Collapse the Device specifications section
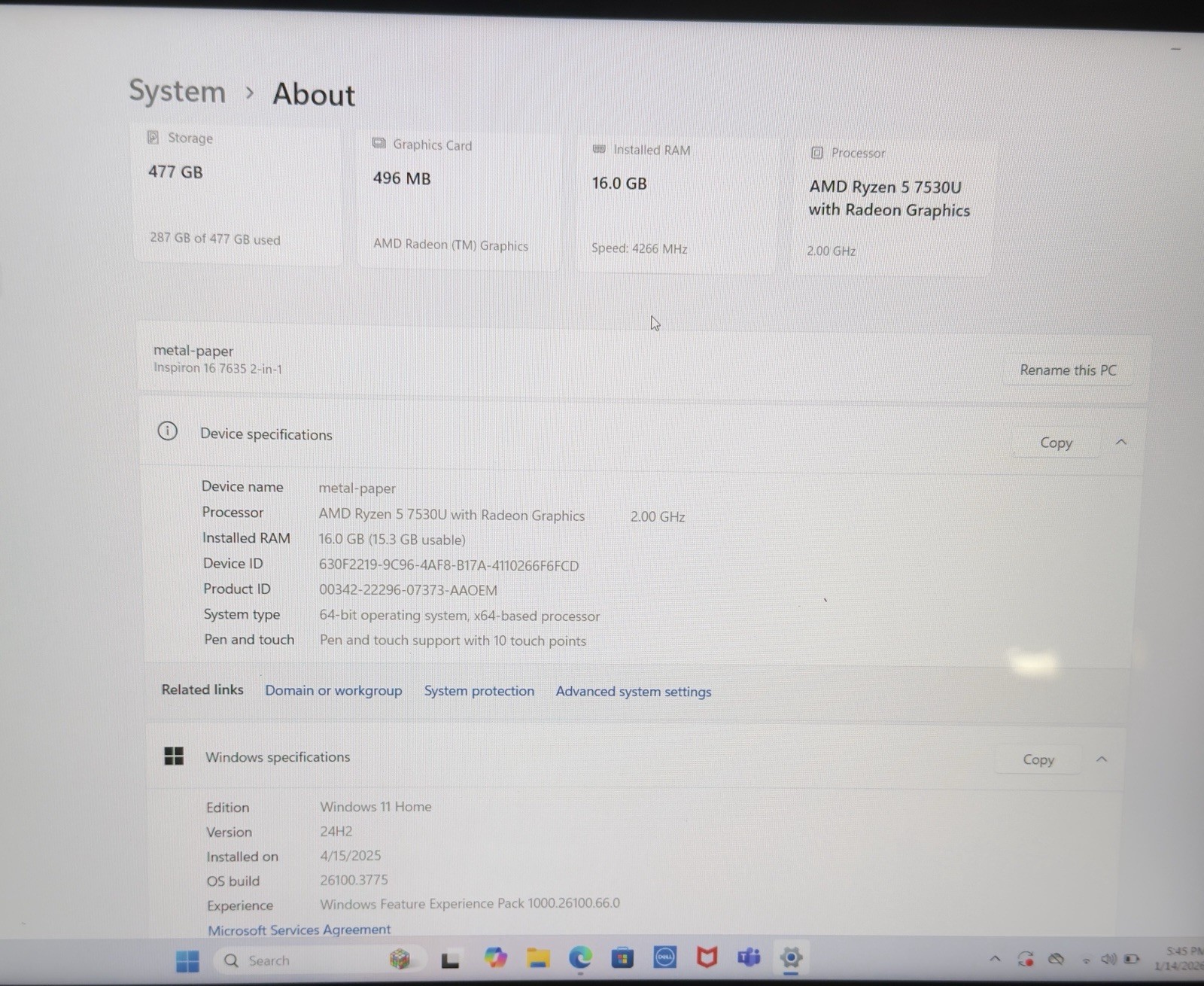The width and height of the screenshot is (1204, 986). 1120,442
